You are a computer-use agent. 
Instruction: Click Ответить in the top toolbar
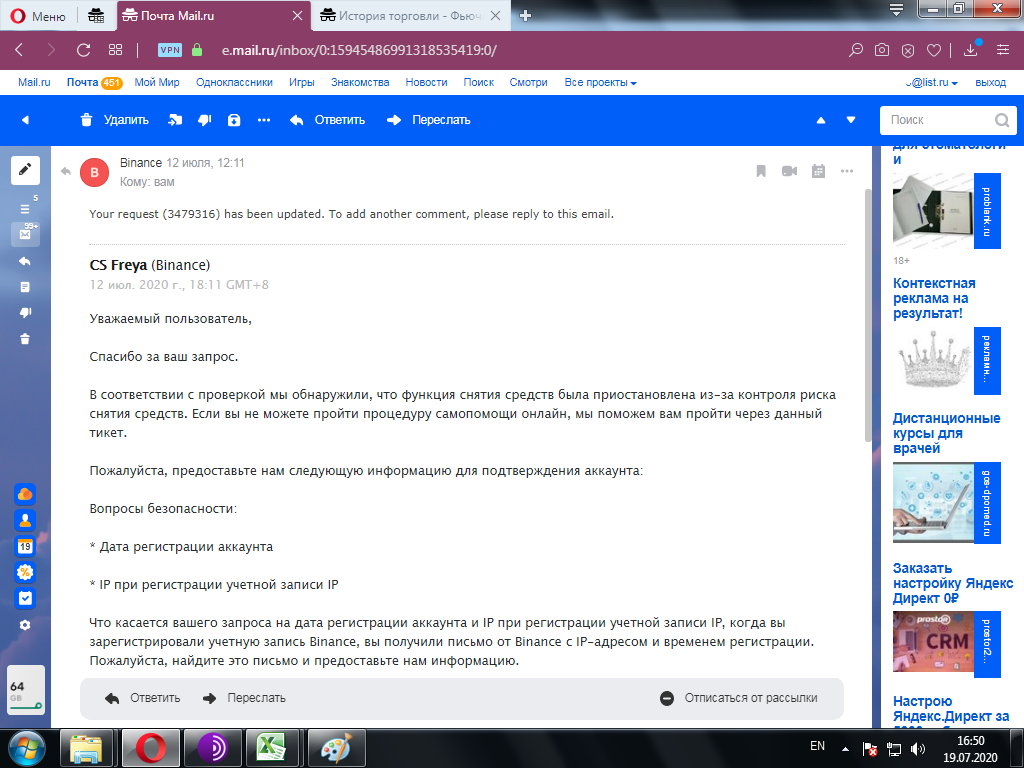328,120
